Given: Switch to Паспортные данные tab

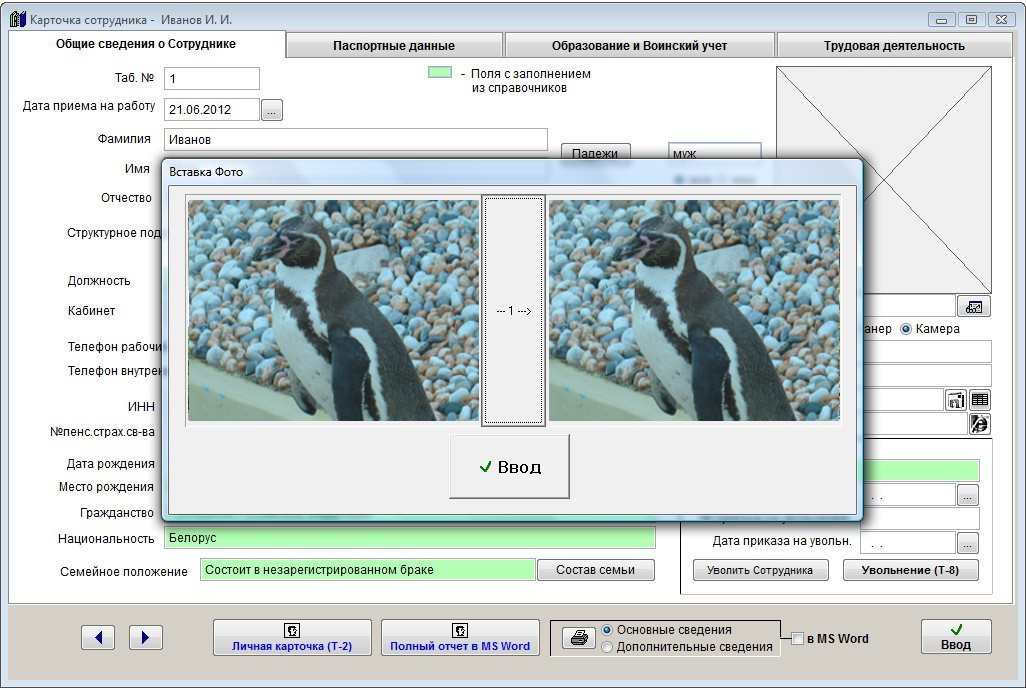Looking at the screenshot, I should (394, 45).
